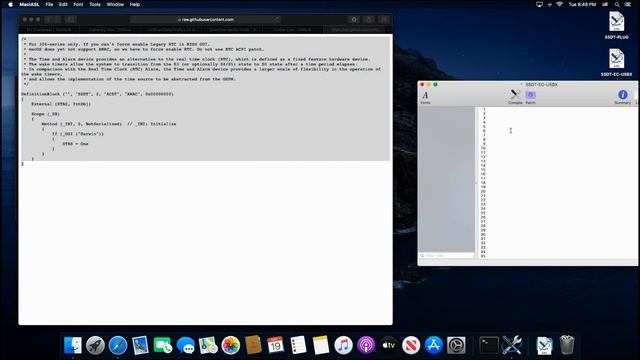
Task: Open the Help menu
Action: tap(135, 4)
